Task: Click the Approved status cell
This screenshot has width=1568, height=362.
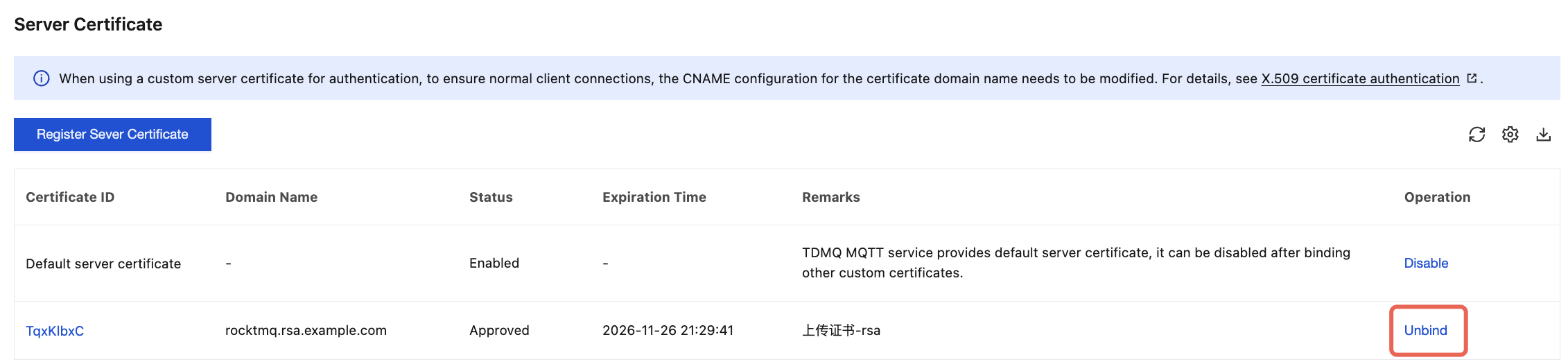Action: coord(499,330)
